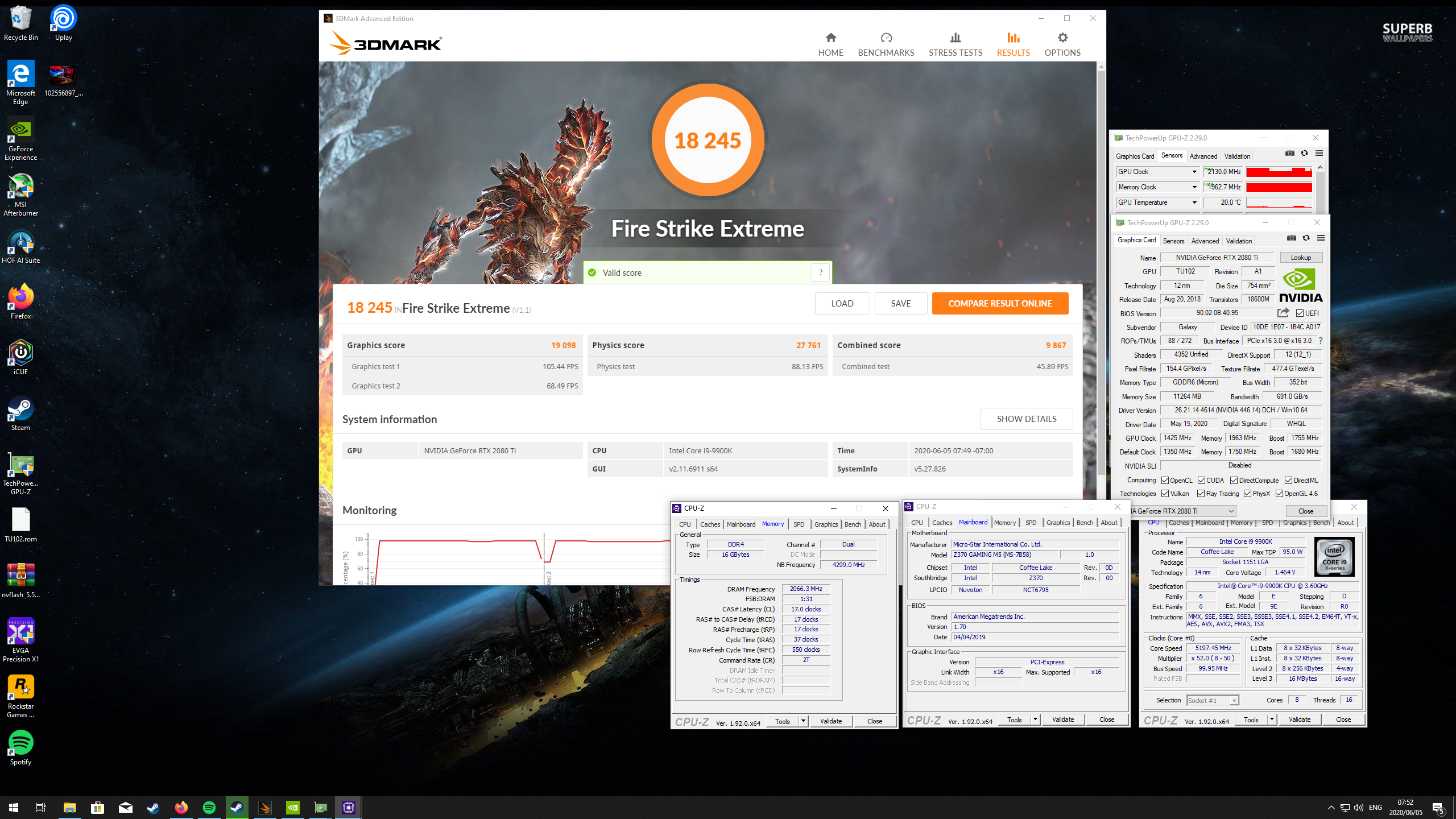Open the Socket #1 selection dropdown
1456x819 pixels.
(1213, 700)
